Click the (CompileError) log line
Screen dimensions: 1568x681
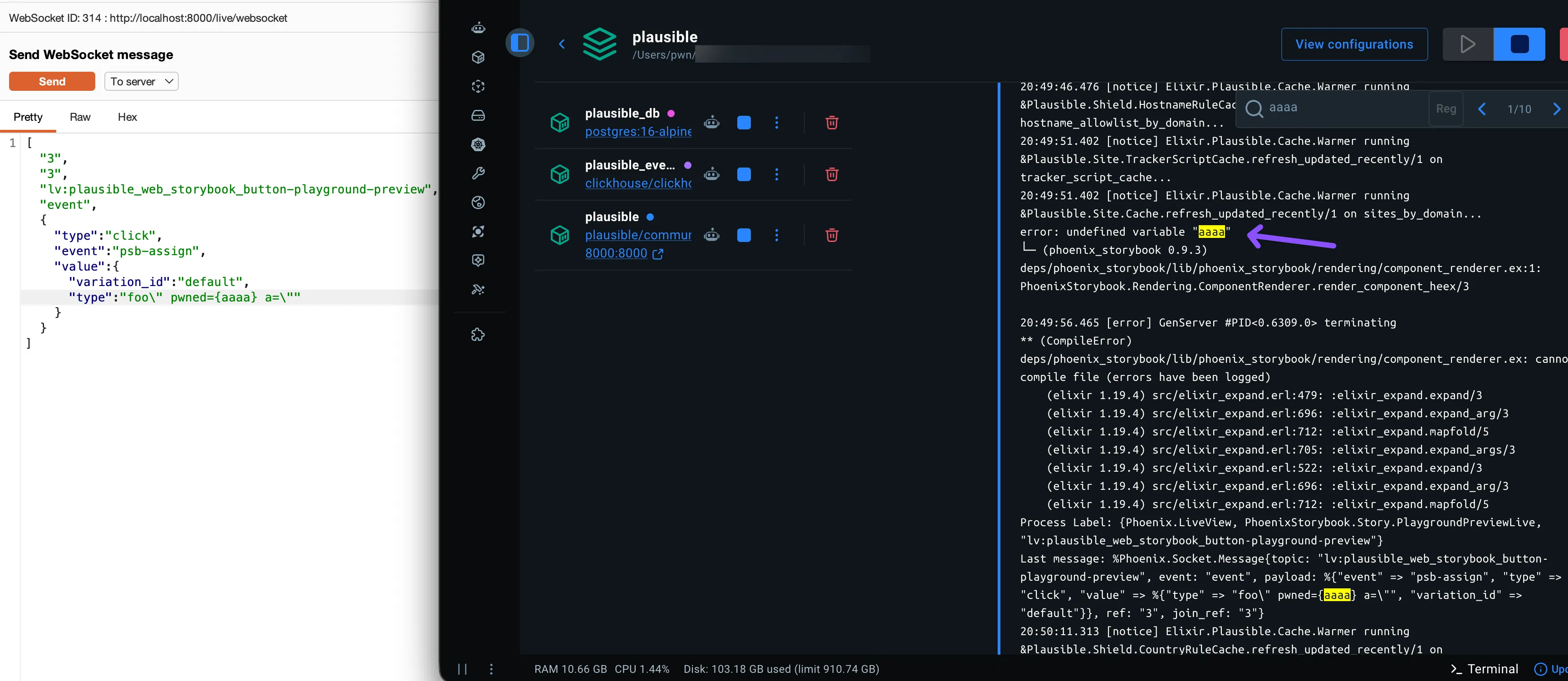(1076, 340)
